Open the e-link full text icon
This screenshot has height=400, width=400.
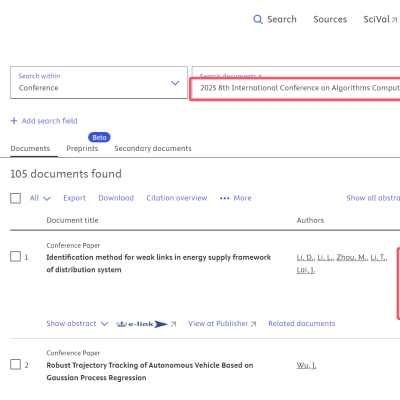point(142,324)
